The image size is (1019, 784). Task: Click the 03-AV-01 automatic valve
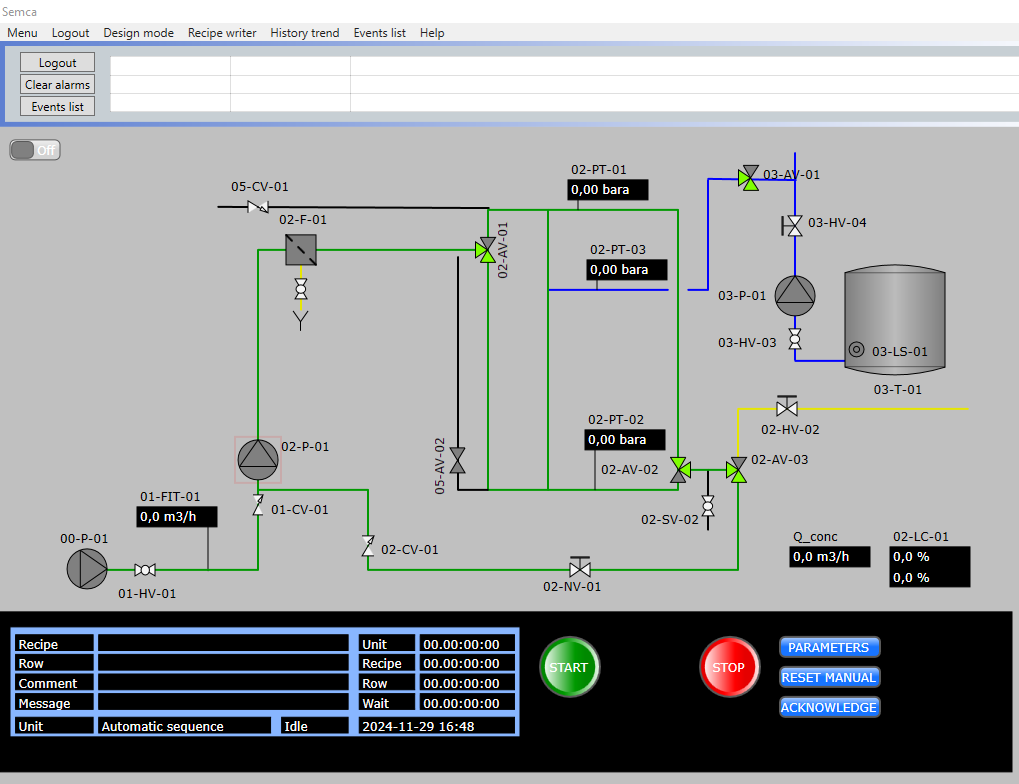point(748,178)
